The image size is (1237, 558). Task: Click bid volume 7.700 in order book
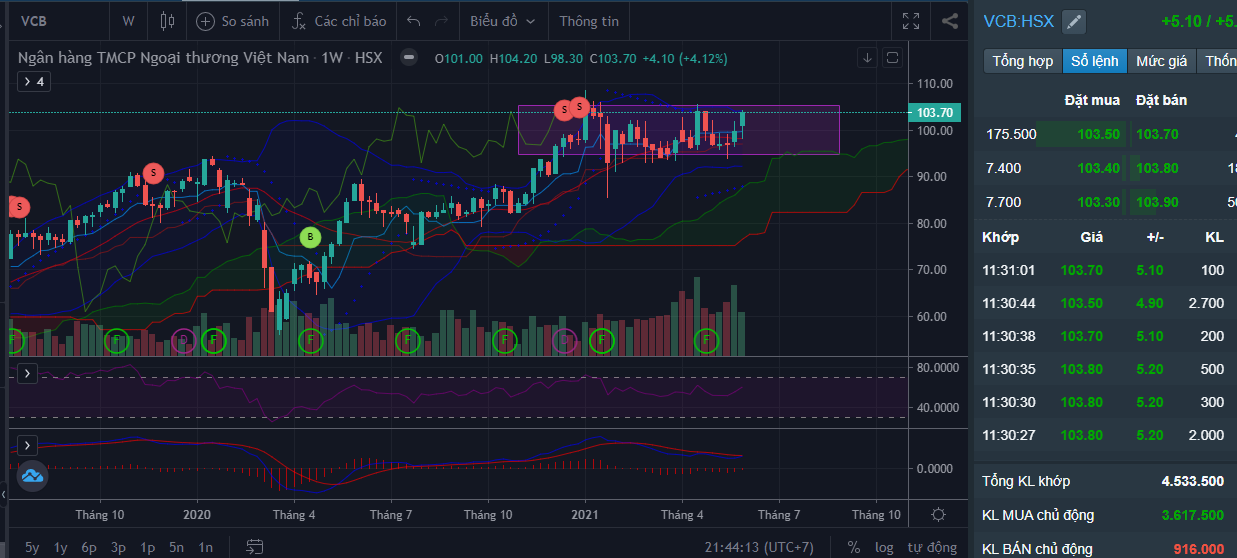[x=1003, y=202]
